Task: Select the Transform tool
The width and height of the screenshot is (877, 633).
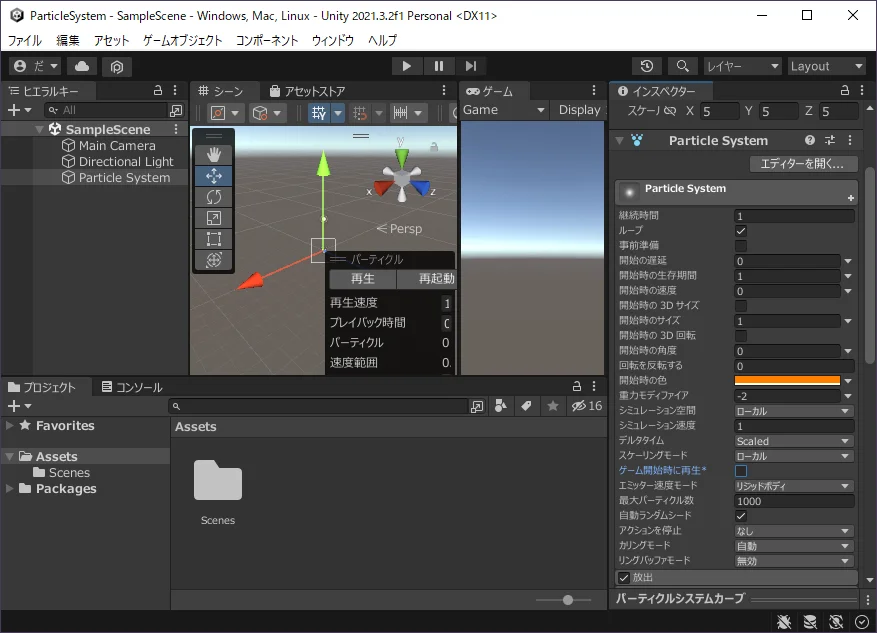Action: pyautogui.click(x=214, y=259)
